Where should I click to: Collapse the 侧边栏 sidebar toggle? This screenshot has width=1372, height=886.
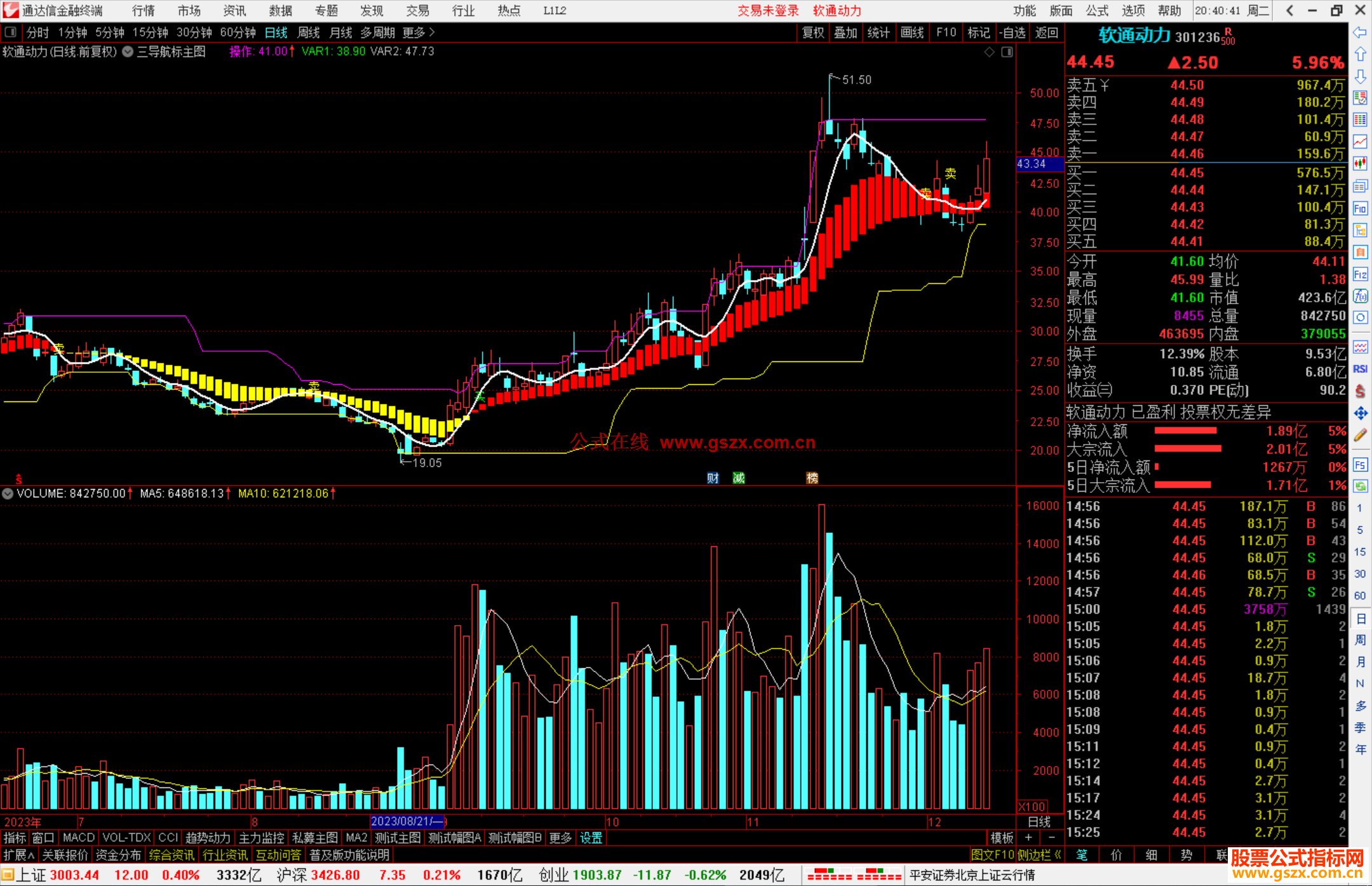tap(1039, 855)
